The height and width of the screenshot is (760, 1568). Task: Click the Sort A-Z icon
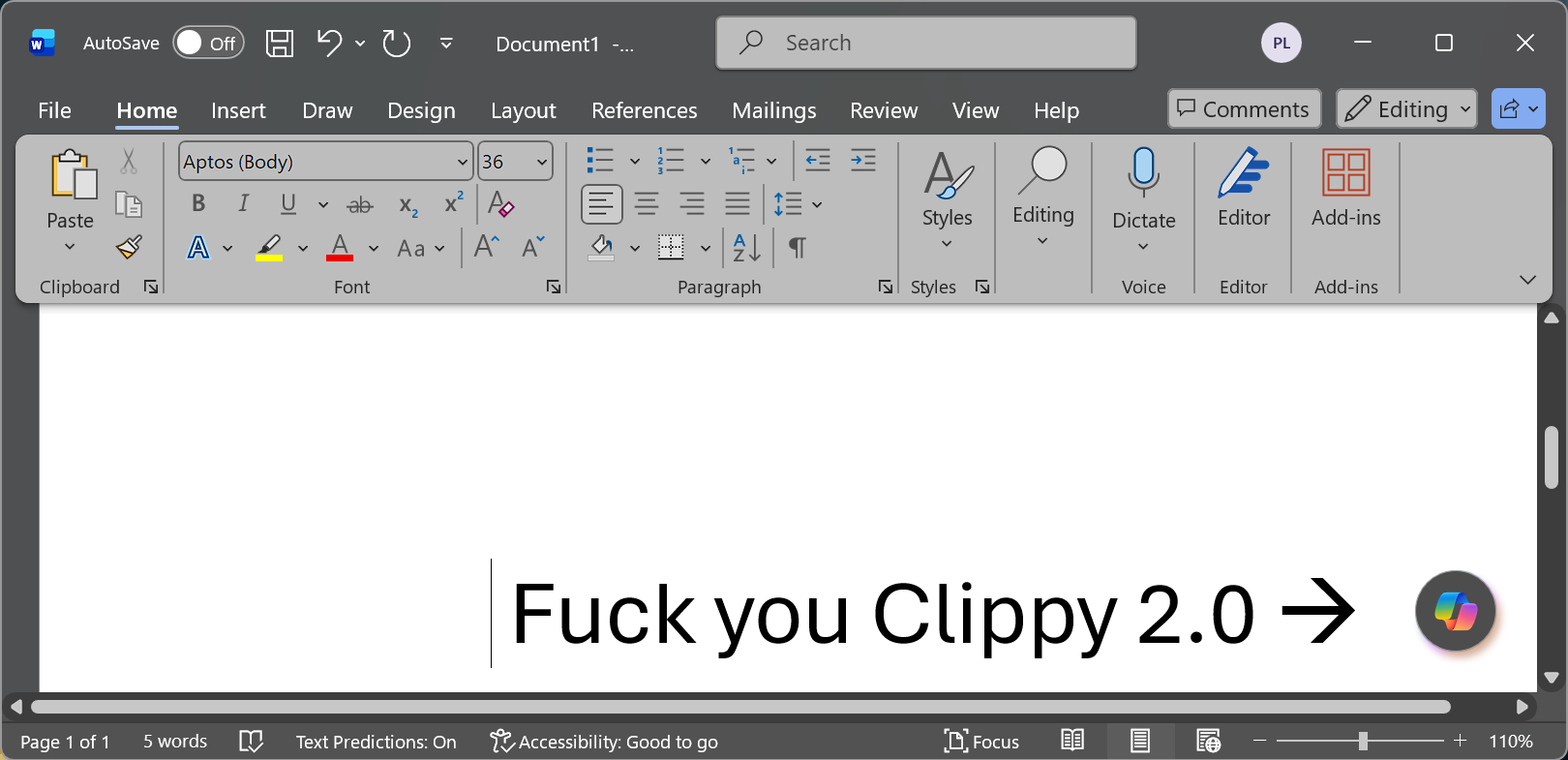tap(746, 248)
